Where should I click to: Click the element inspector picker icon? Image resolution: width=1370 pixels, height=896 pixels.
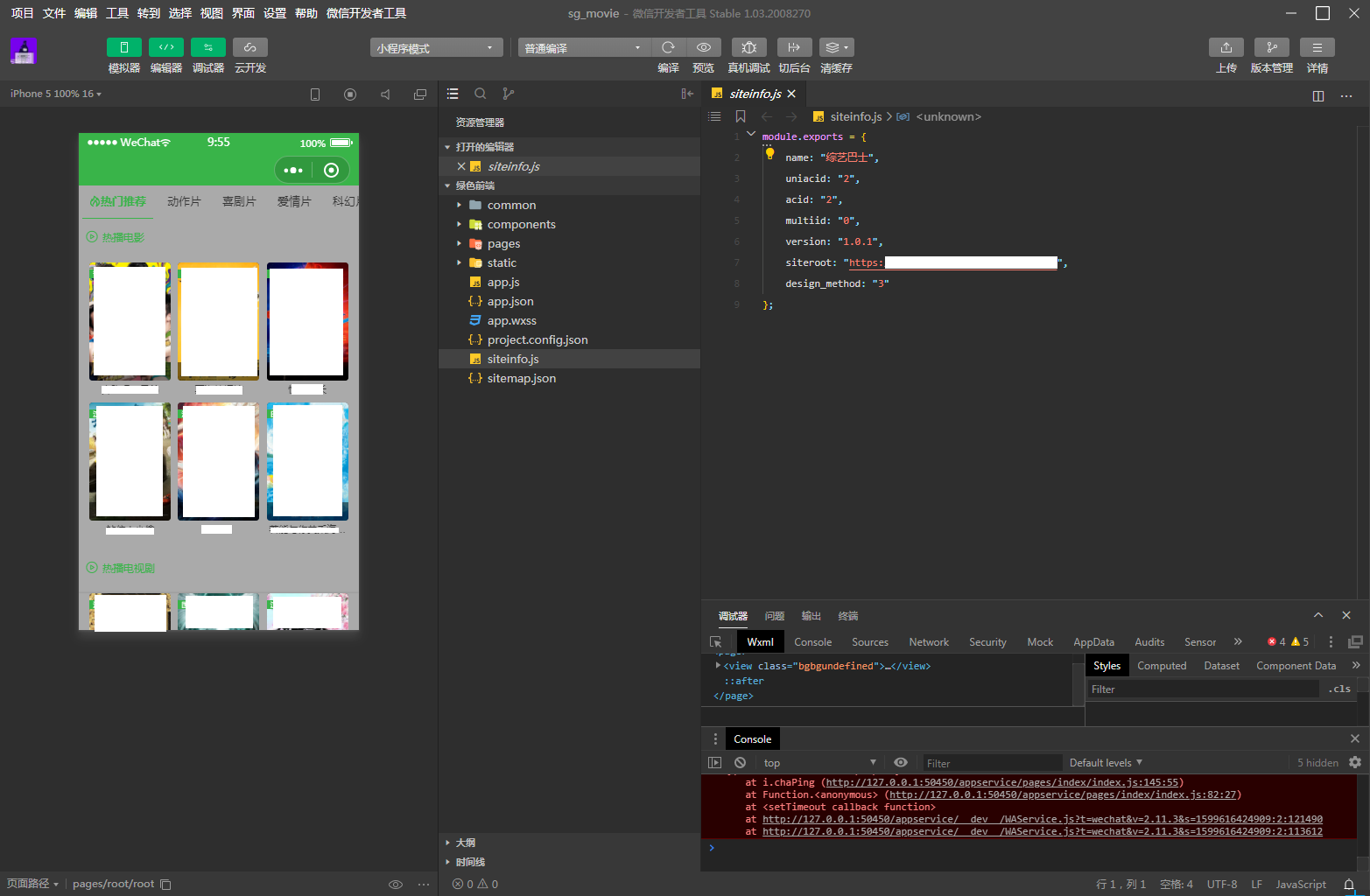pyautogui.click(x=716, y=642)
